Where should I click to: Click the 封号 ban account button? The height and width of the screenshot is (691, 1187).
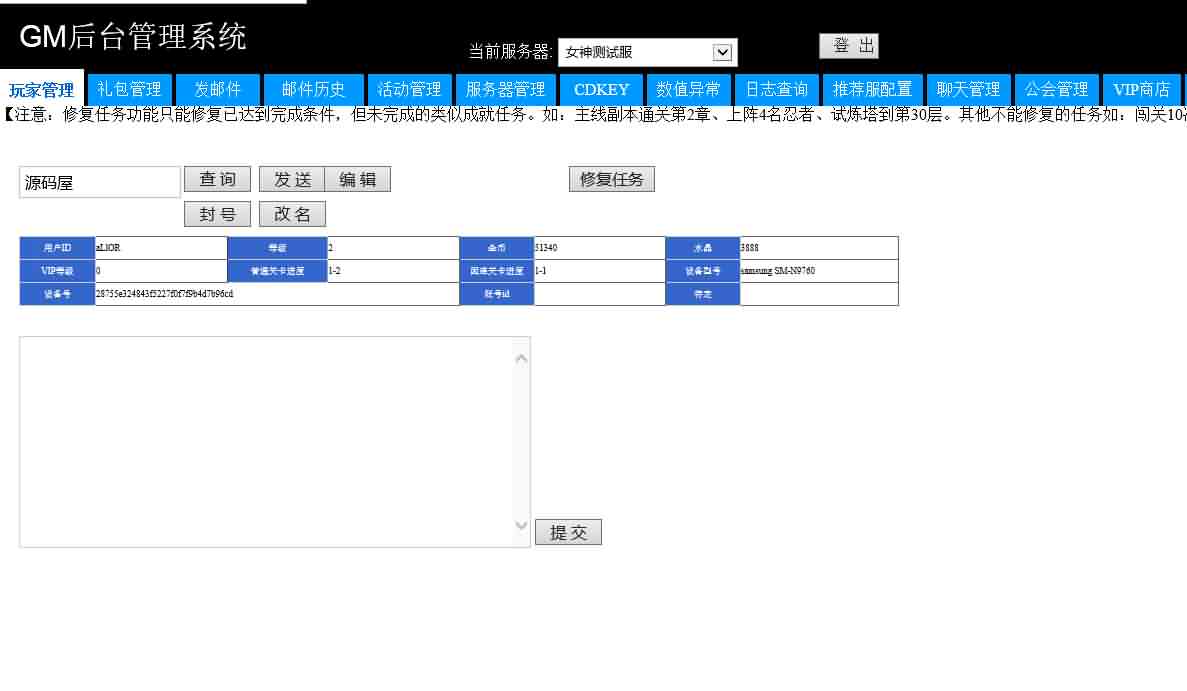(x=217, y=213)
